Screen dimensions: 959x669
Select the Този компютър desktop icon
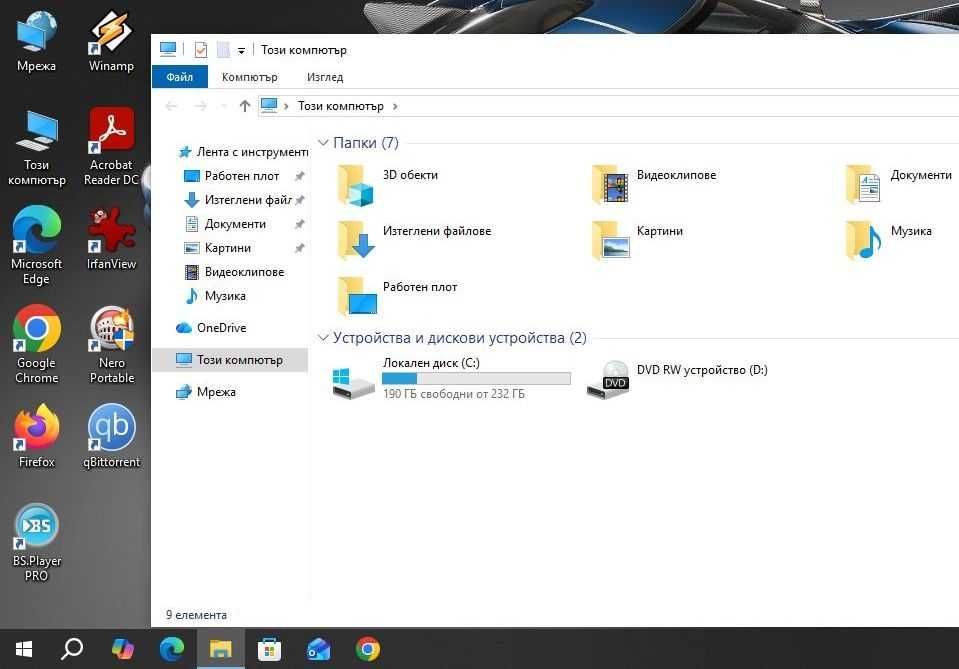(36, 147)
